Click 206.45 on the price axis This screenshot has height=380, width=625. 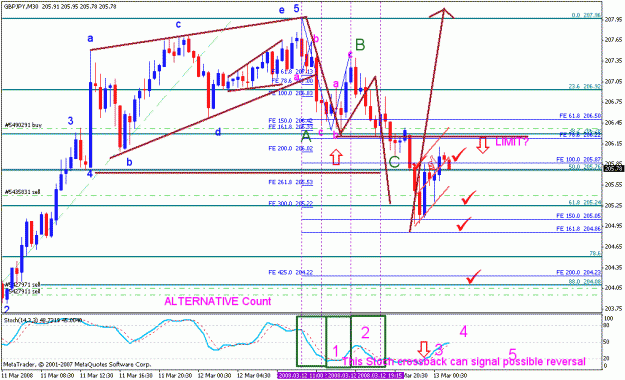pos(613,122)
